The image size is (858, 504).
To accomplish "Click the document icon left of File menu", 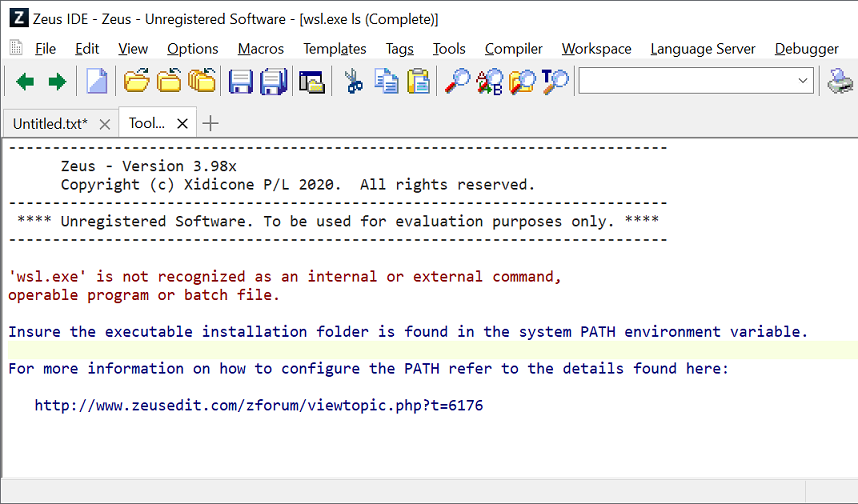I will 16,48.
